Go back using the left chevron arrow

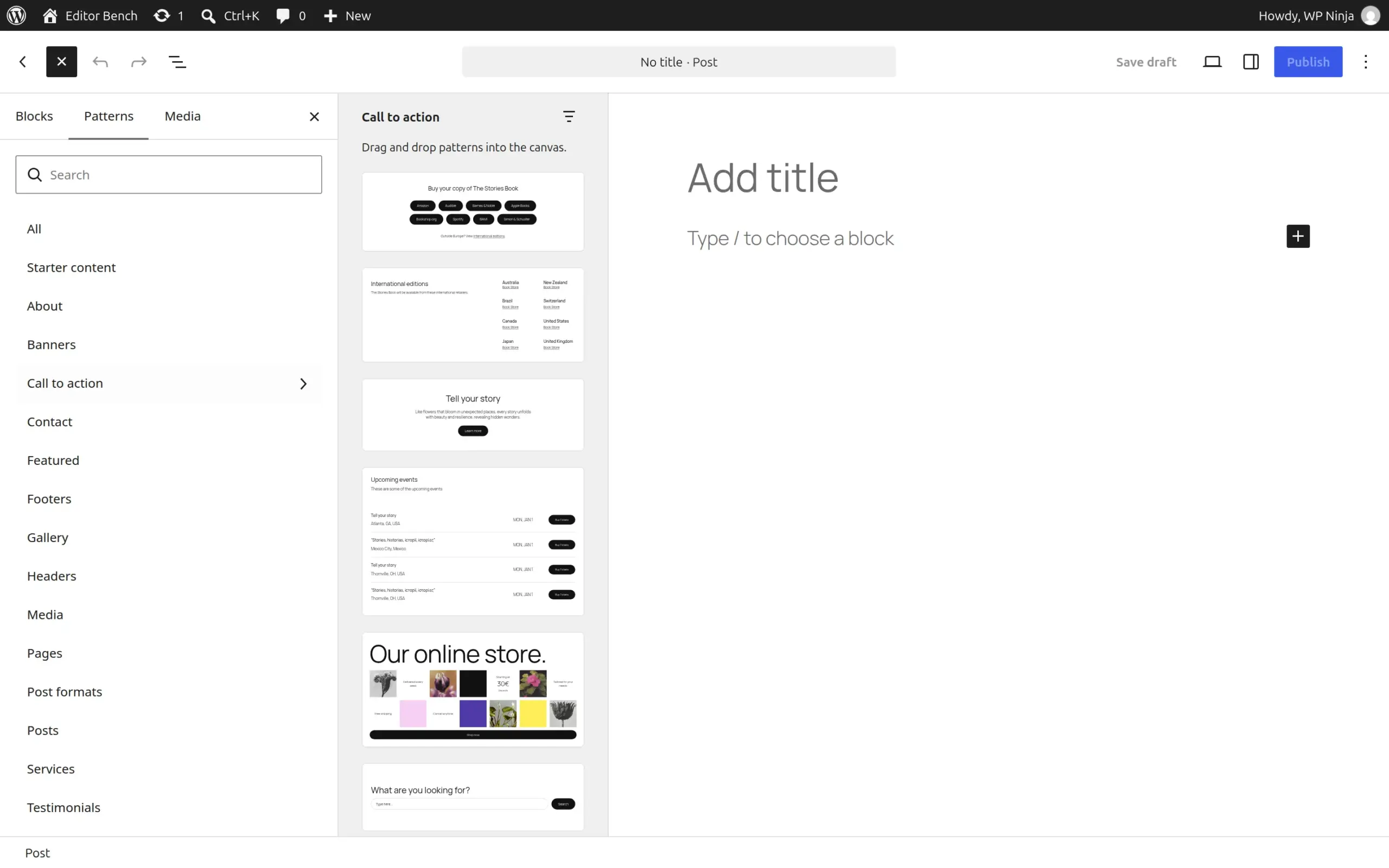tap(23, 61)
